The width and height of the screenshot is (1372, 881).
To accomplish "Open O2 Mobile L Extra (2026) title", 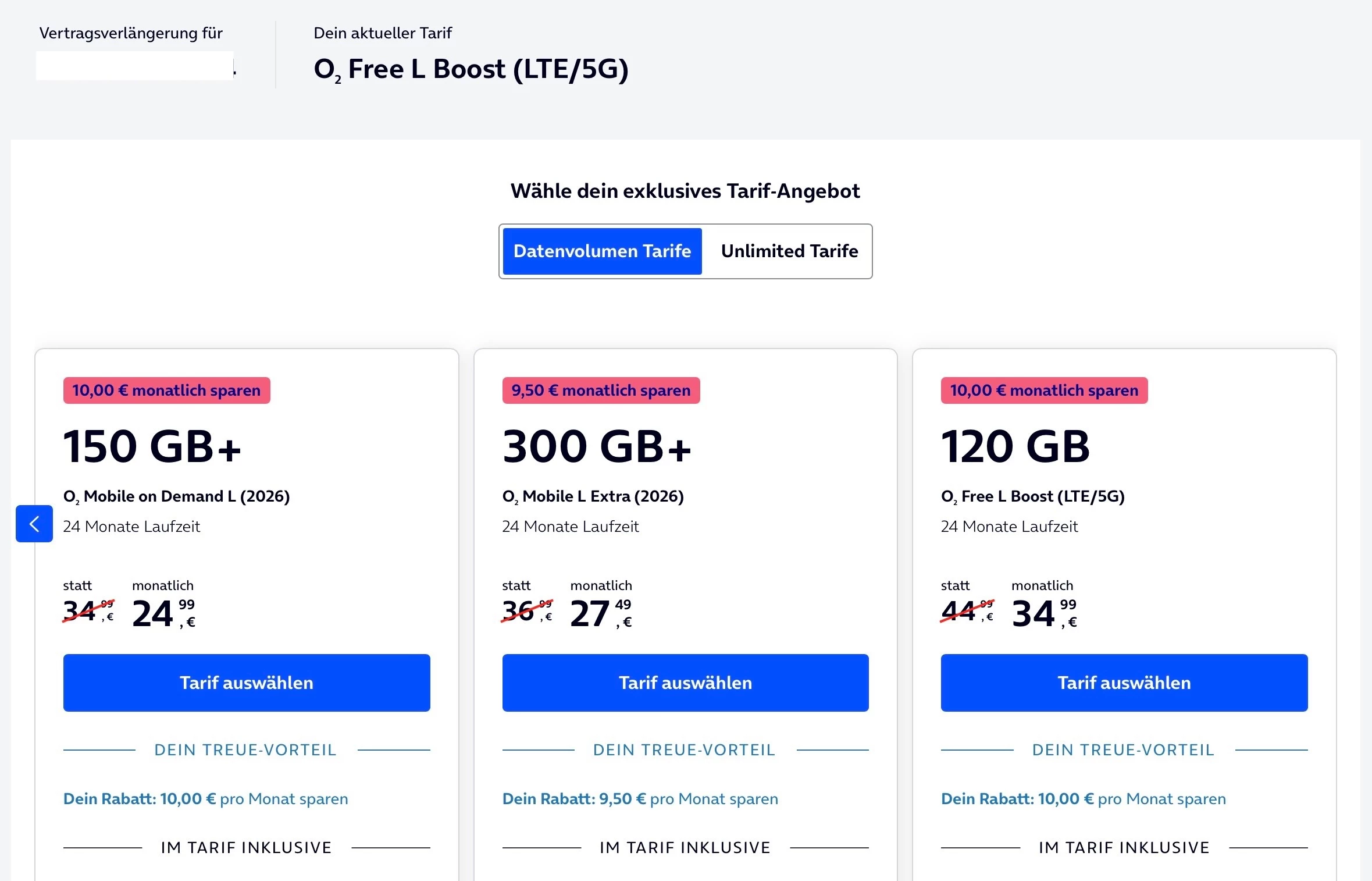I will [593, 496].
